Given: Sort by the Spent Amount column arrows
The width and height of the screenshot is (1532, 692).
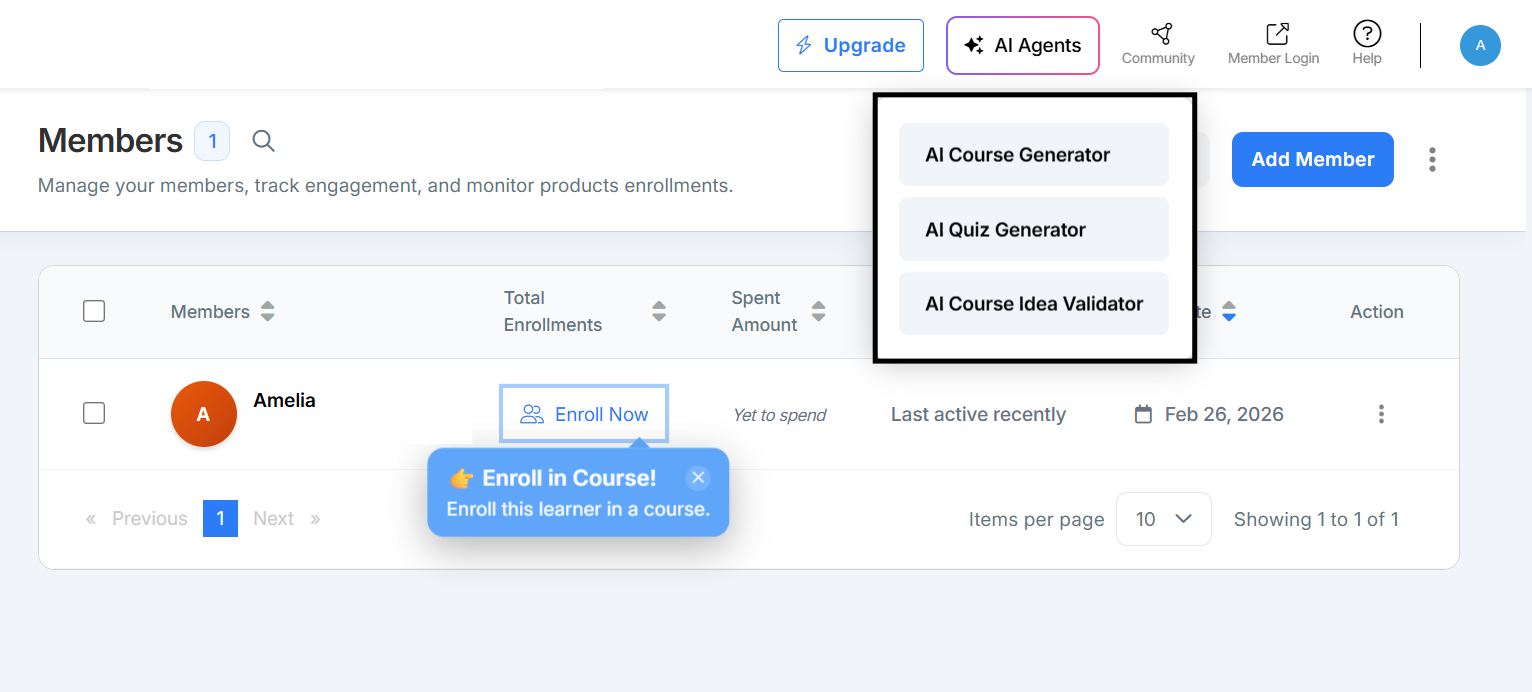Looking at the screenshot, I should pyautogui.click(x=819, y=311).
